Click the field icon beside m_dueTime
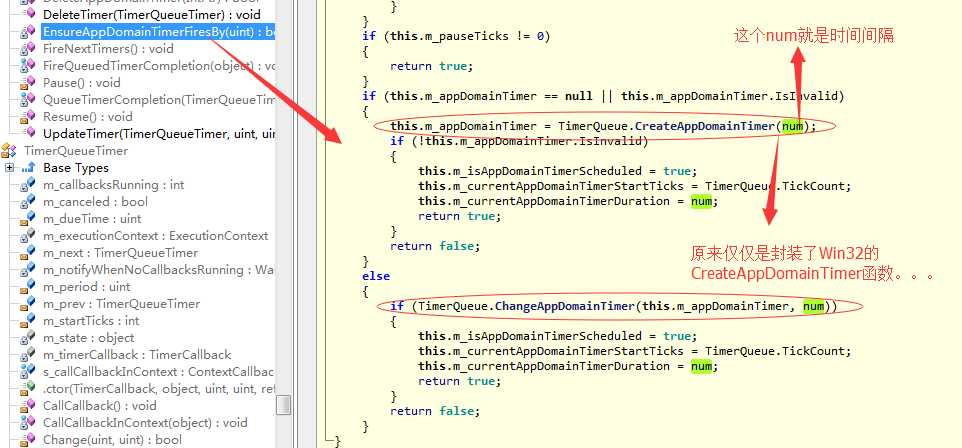The height and width of the screenshot is (448, 962). (x=28, y=218)
